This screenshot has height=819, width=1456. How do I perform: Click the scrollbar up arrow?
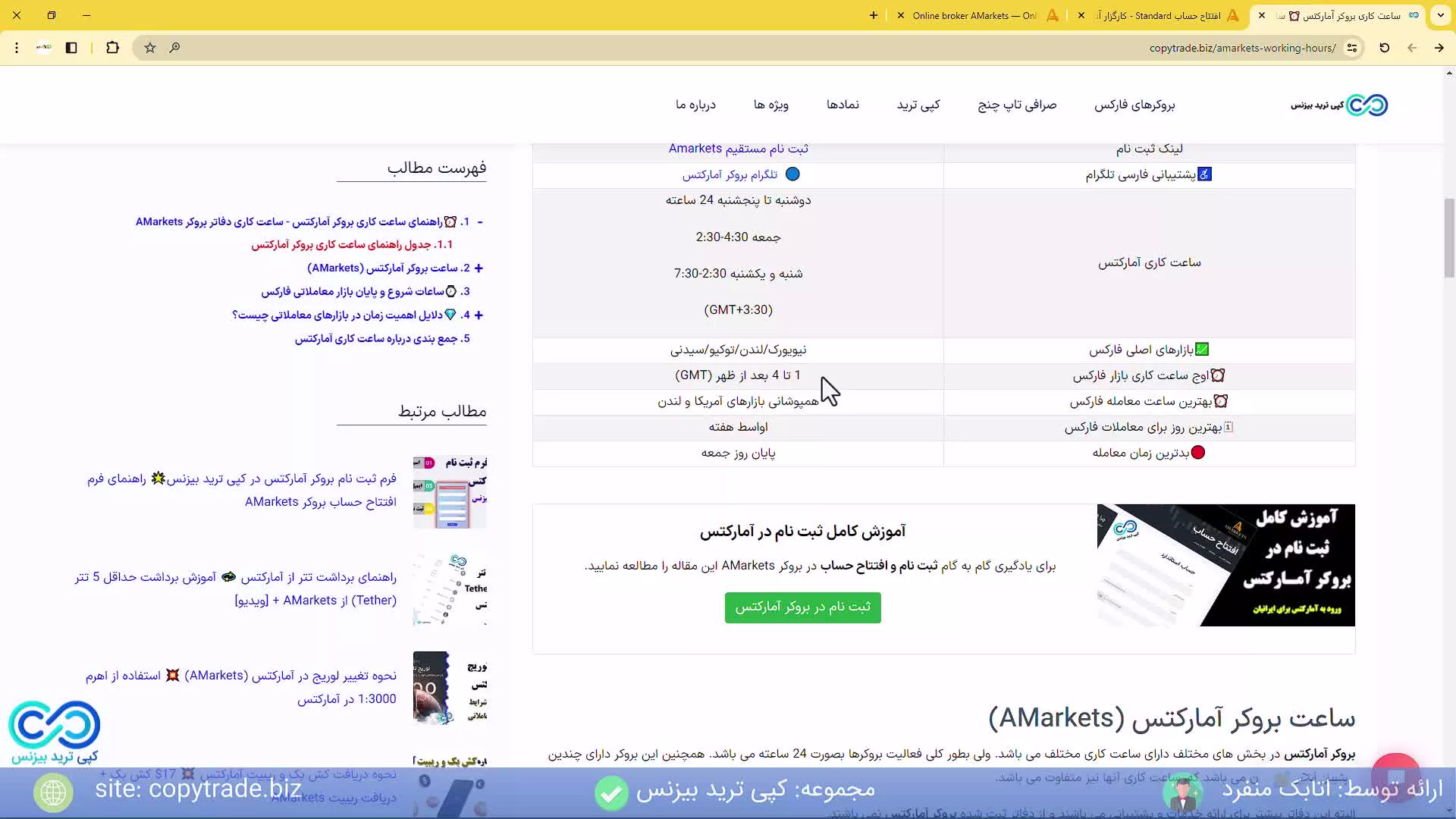click(1449, 73)
